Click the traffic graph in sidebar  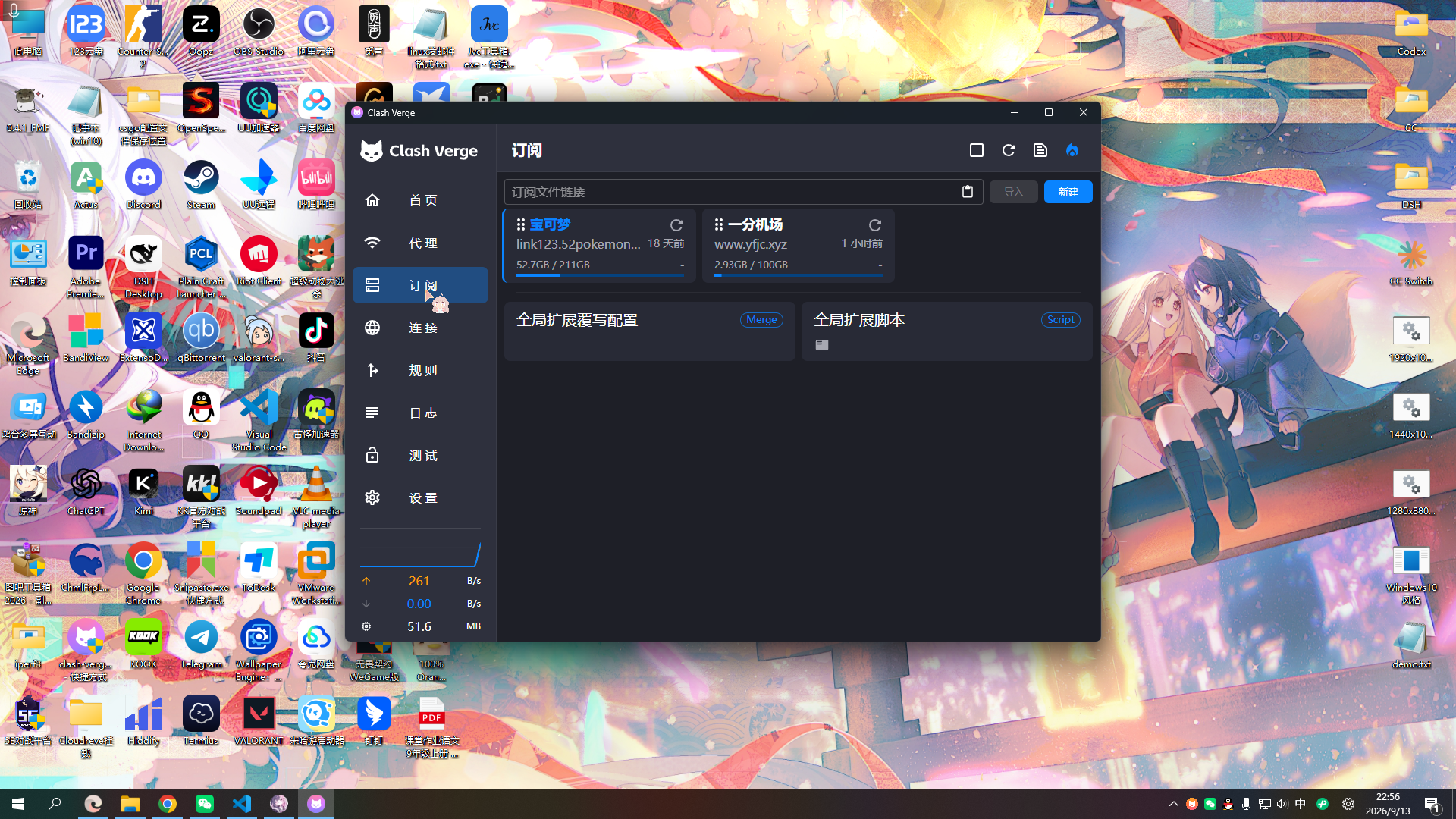[420, 554]
